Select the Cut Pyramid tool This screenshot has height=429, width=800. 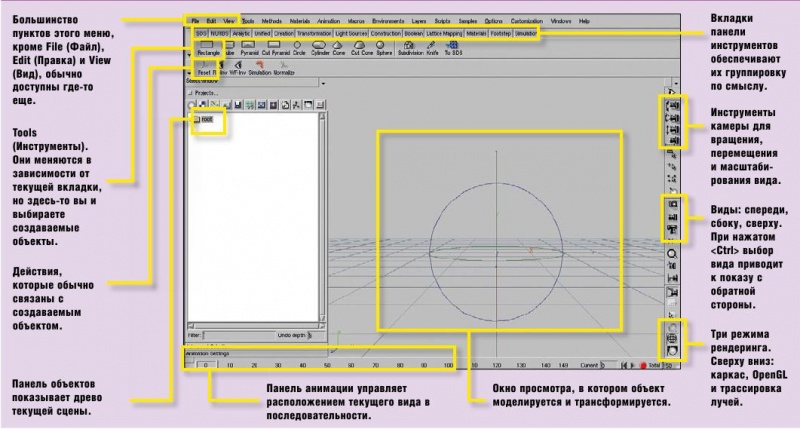(275, 48)
